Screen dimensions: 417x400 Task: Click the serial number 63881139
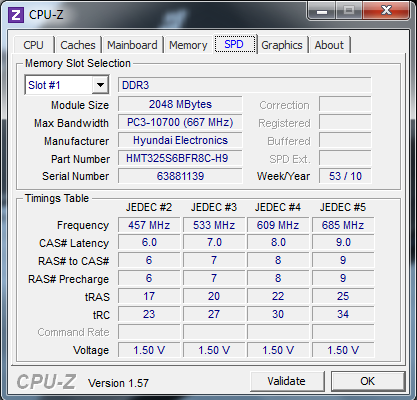tap(180, 176)
